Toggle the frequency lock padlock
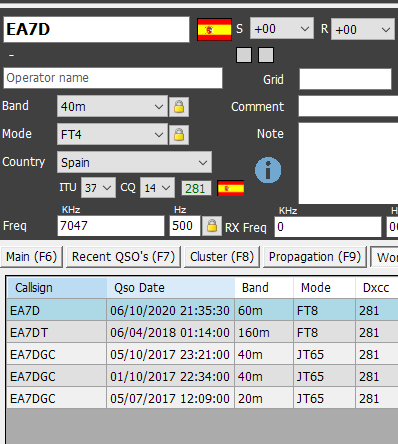Viewport: 398px width, 444px height. coord(212,226)
